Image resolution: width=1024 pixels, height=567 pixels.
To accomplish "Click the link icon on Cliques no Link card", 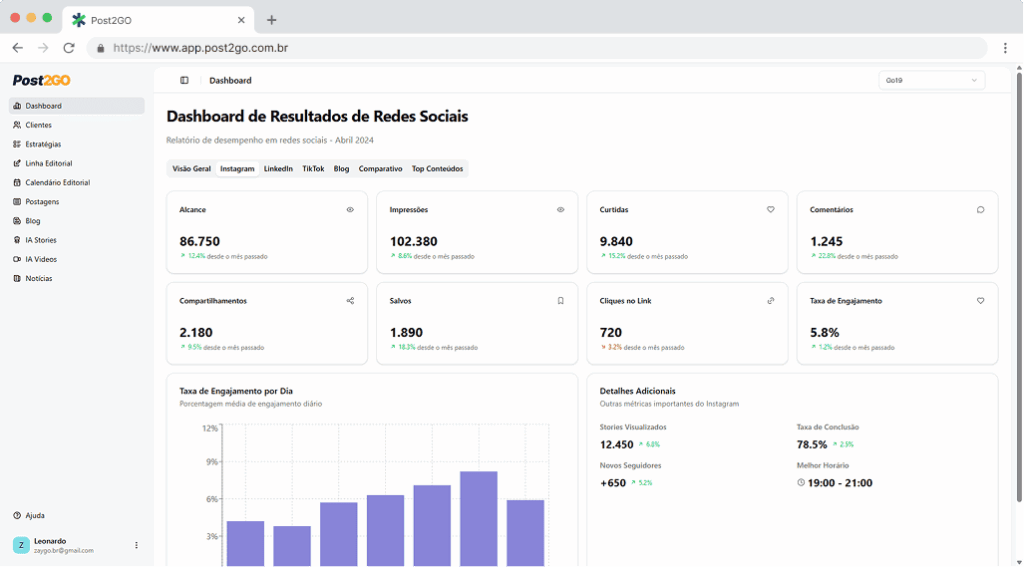I will (771, 301).
